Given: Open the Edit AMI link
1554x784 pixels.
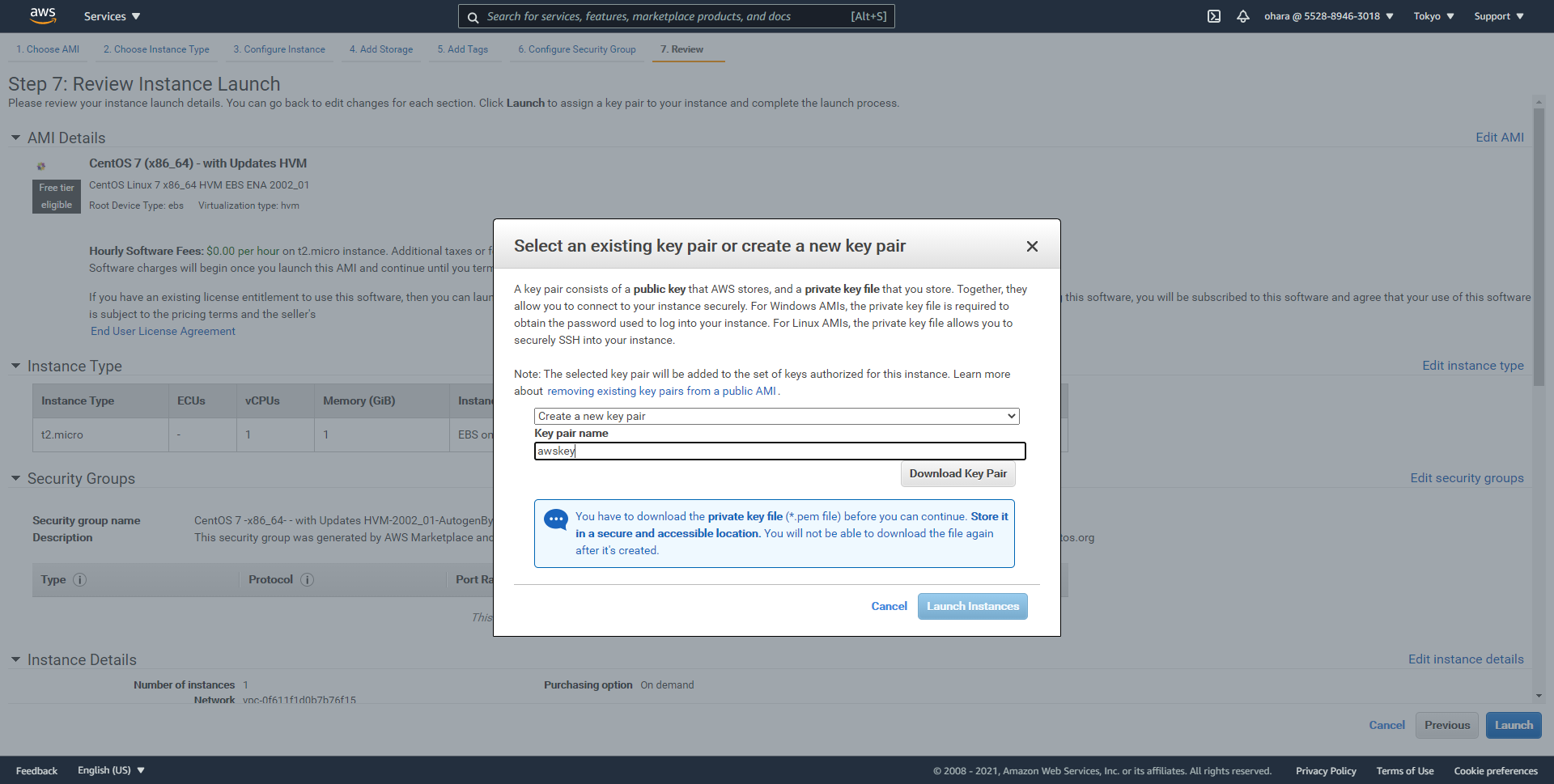Looking at the screenshot, I should (1500, 138).
